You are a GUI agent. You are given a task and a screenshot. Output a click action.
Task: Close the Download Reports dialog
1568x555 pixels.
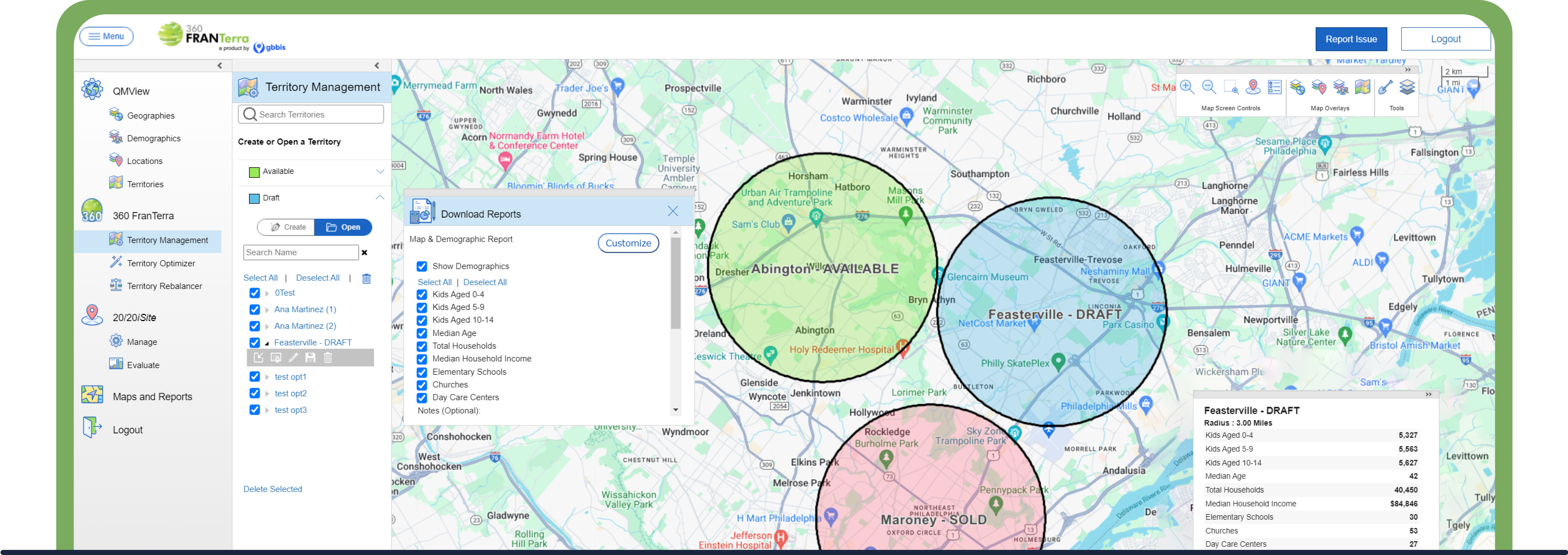pyautogui.click(x=673, y=212)
